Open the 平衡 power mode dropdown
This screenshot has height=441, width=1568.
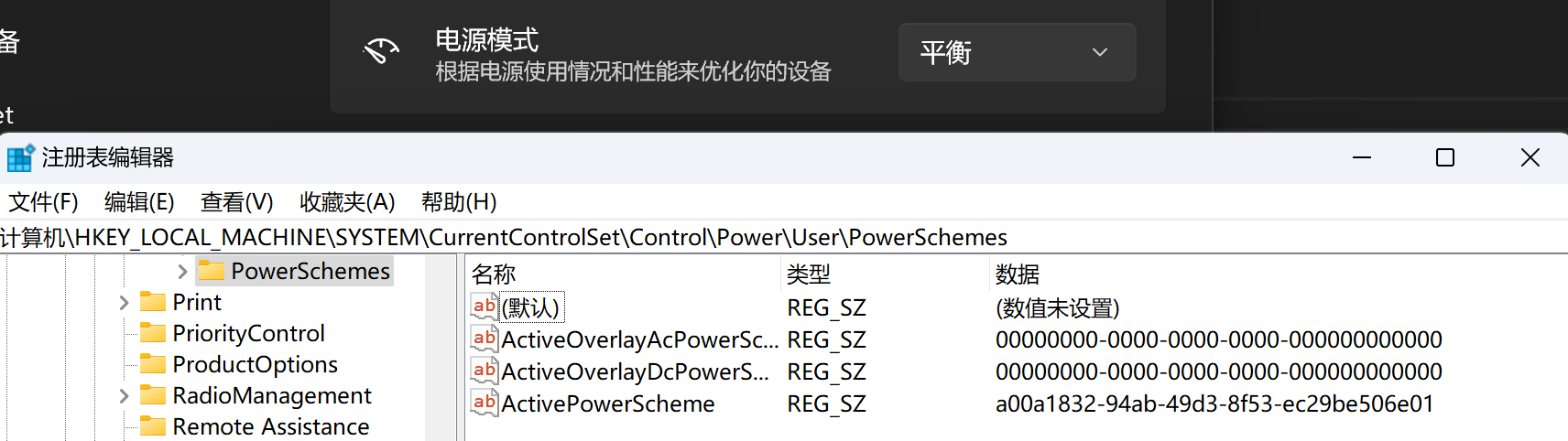pyautogui.click(x=1017, y=52)
